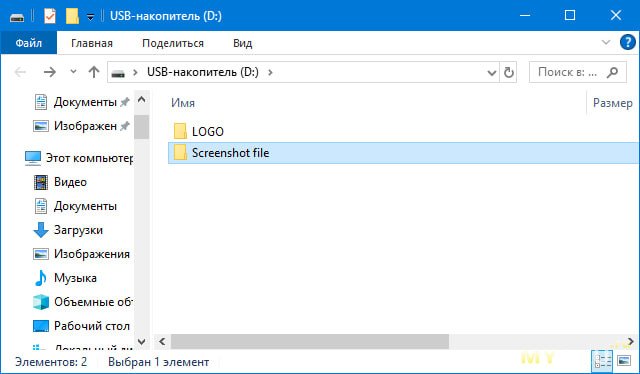
Task: Open the Quick Access Toolbar customize dropdown
Action: coord(91,16)
